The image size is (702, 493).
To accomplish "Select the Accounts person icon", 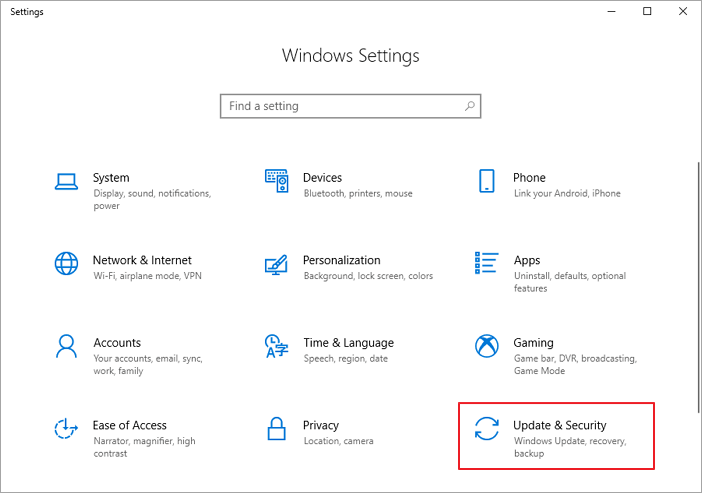I will click(x=66, y=346).
